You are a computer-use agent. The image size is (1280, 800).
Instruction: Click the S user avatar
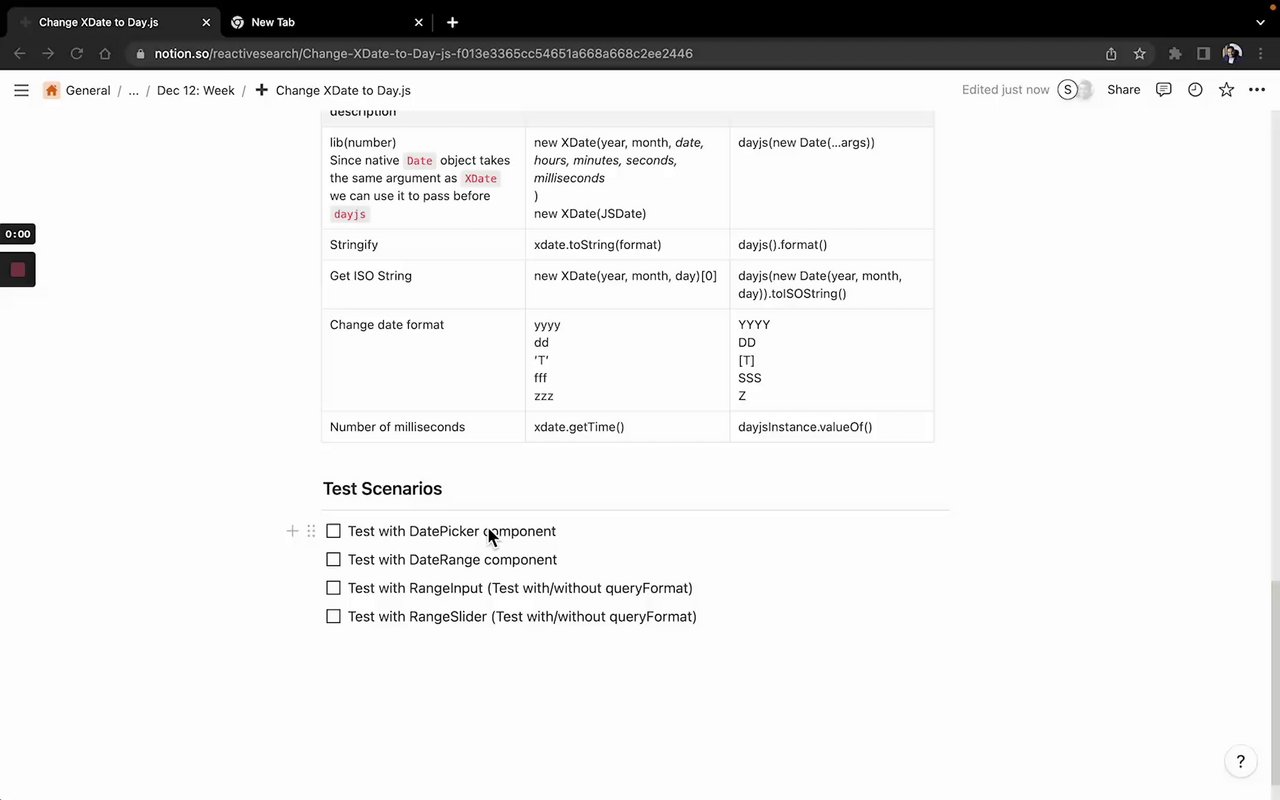(x=1068, y=90)
